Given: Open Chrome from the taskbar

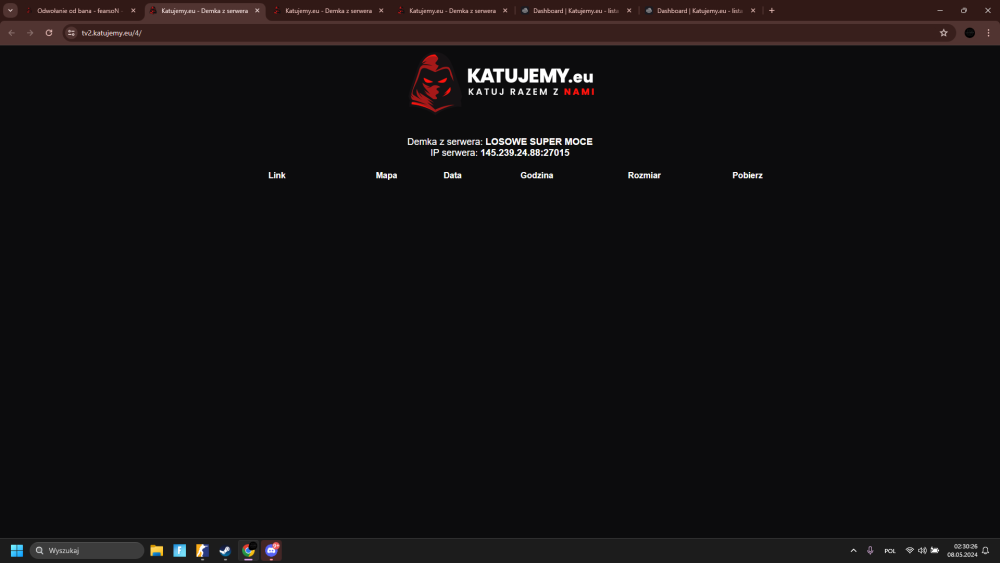Looking at the screenshot, I should pos(248,550).
